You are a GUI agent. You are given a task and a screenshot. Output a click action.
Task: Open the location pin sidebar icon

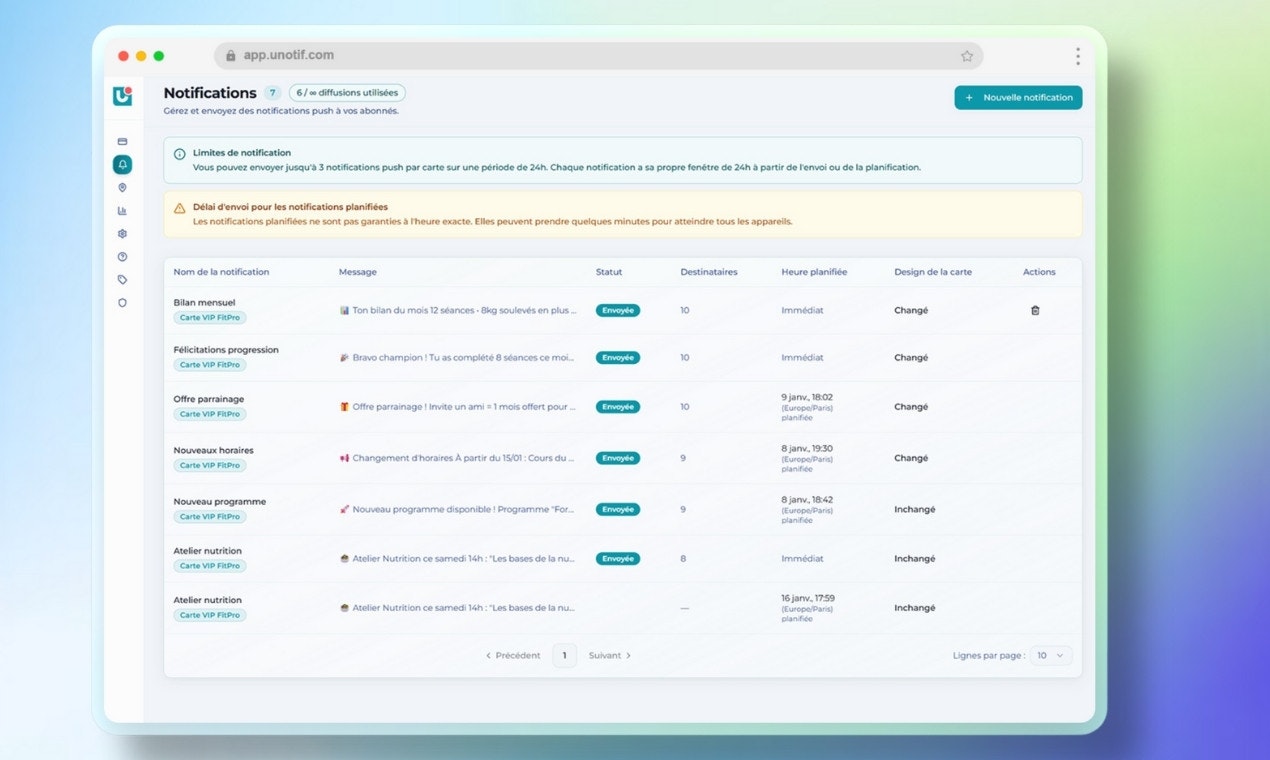click(x=122, y=187)
